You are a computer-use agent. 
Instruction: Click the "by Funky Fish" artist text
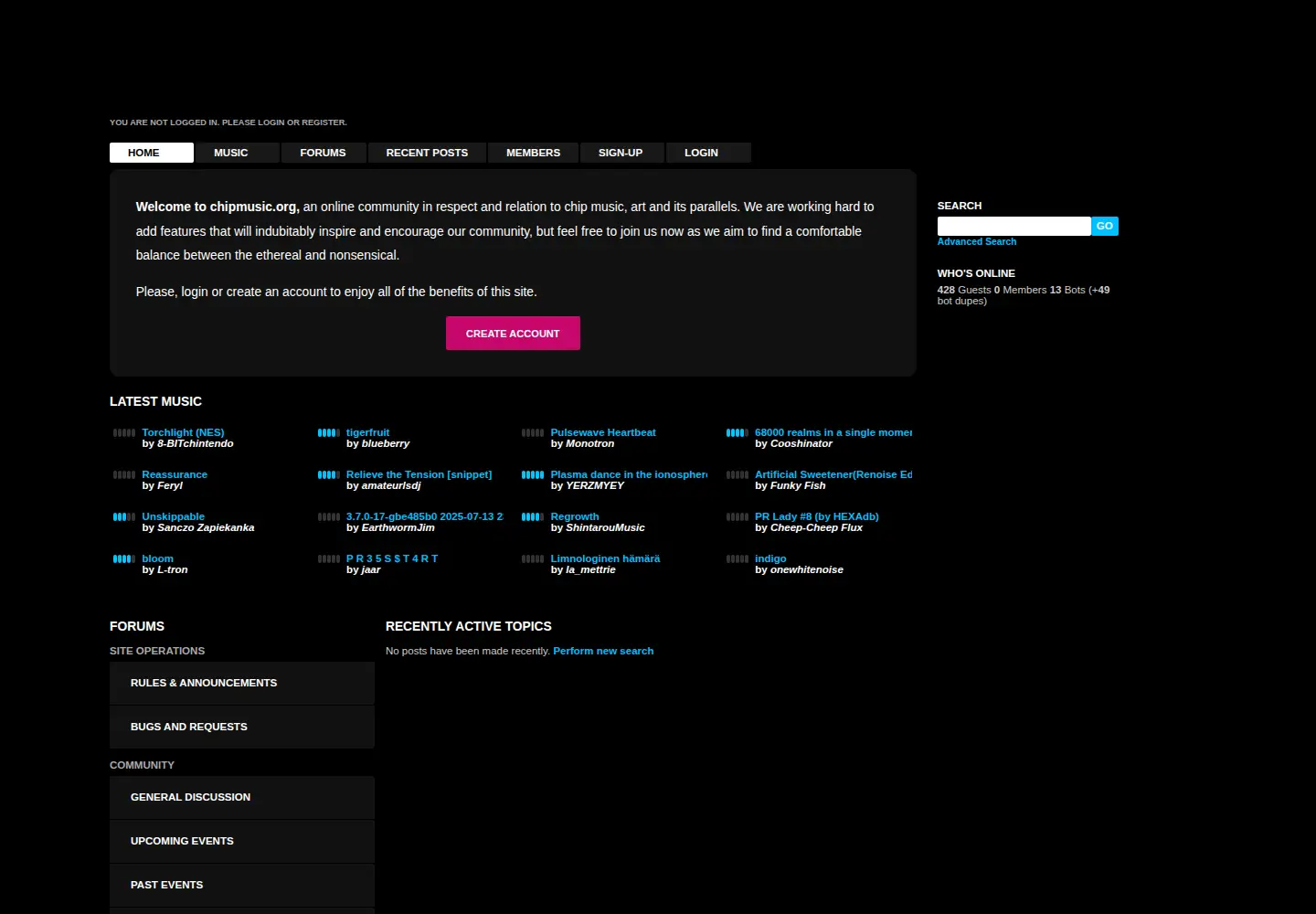coord(790,486)
